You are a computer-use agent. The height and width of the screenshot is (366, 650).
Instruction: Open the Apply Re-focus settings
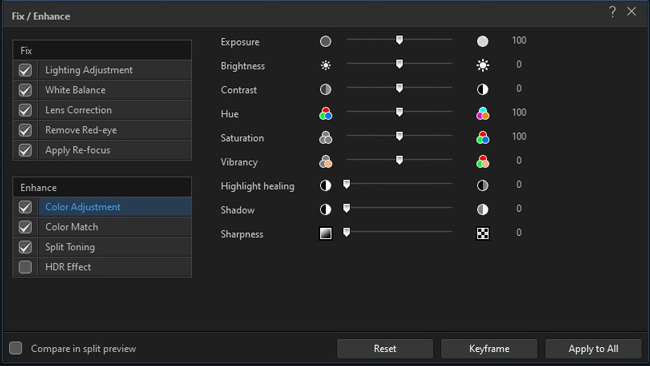click(115, 150)
